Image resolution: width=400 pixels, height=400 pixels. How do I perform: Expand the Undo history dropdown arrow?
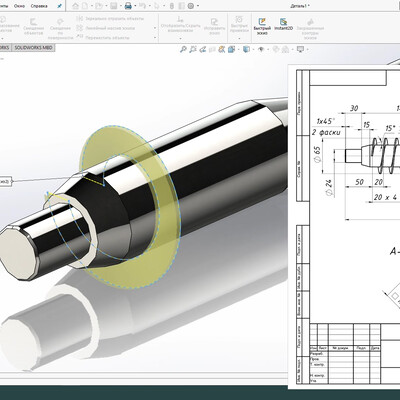tap(150, 6)
